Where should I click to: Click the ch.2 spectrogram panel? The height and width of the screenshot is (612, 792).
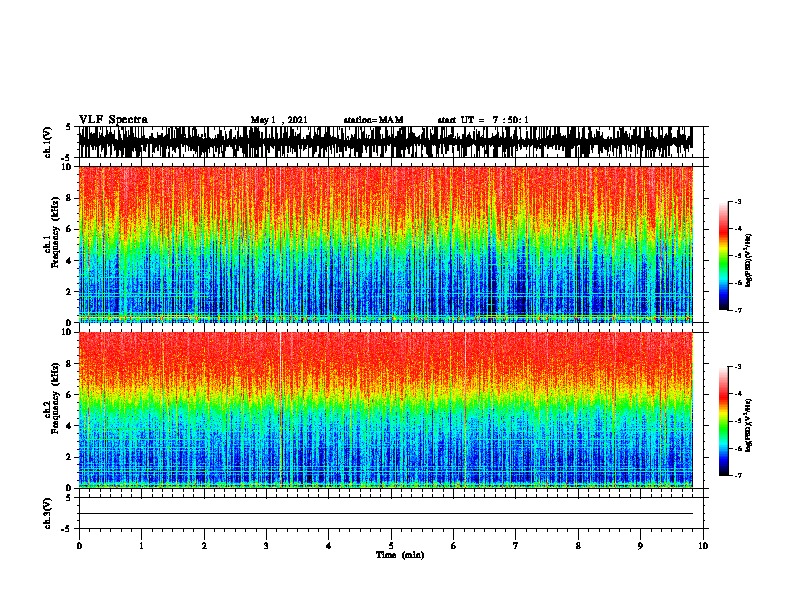[x=386, y=410]
